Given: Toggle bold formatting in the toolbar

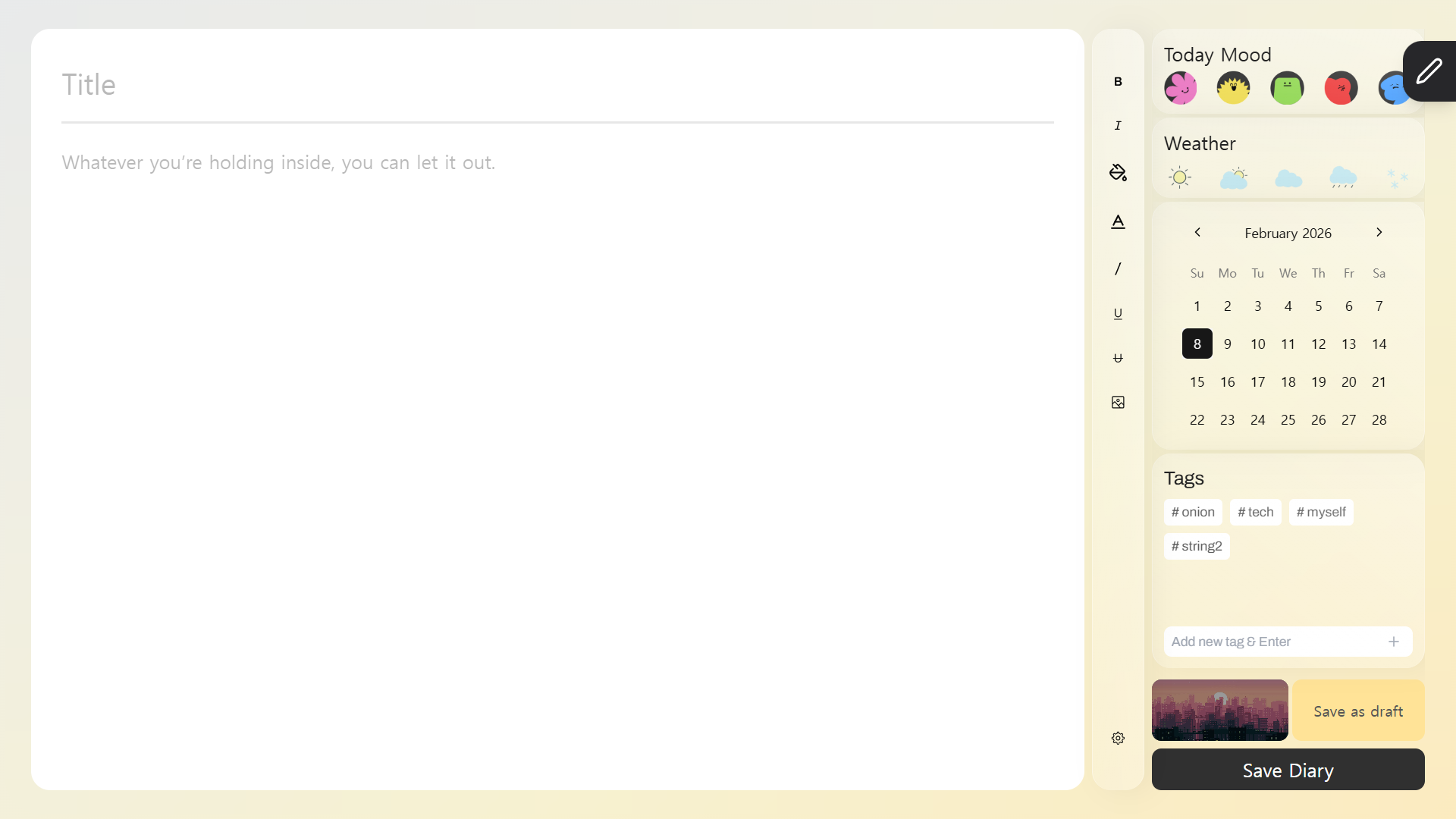Looking at the screenshot, I should 1118,81.
